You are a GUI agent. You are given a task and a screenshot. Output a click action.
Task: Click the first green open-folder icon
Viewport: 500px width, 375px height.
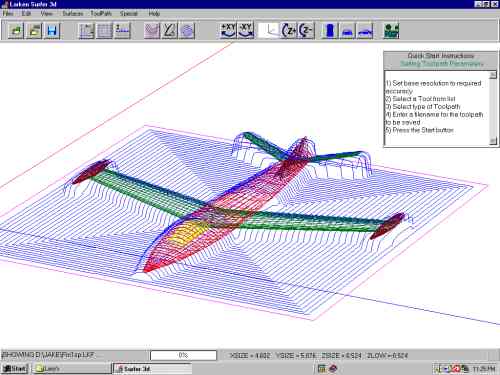(x=16, y=31)
